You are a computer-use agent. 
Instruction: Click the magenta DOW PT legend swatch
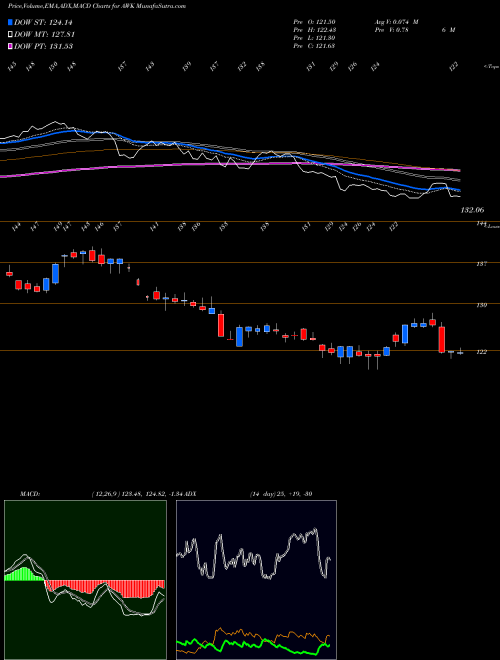pos(10,46)
